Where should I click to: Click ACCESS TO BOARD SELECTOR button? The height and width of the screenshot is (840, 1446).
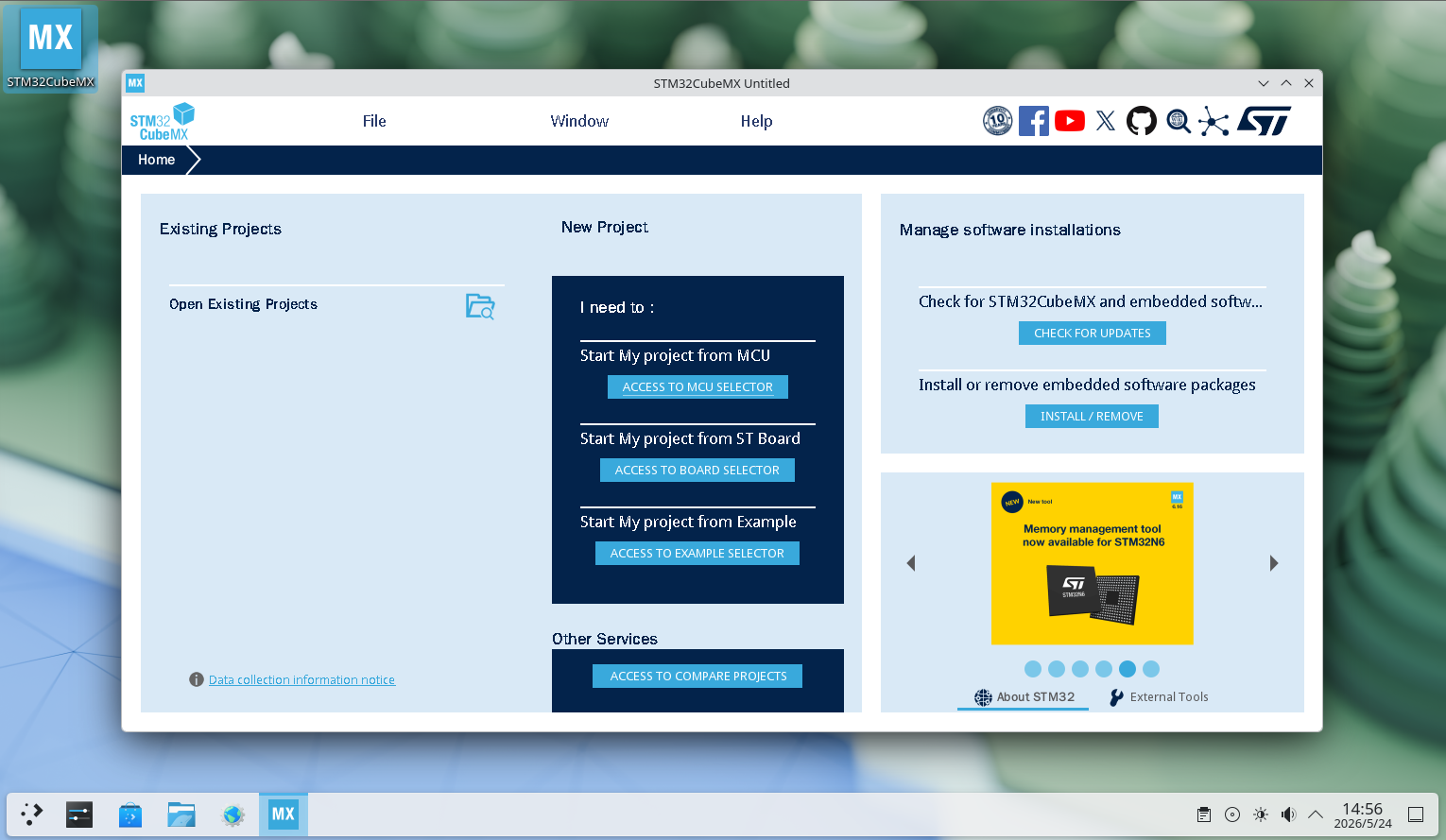[x=697, y=471]
